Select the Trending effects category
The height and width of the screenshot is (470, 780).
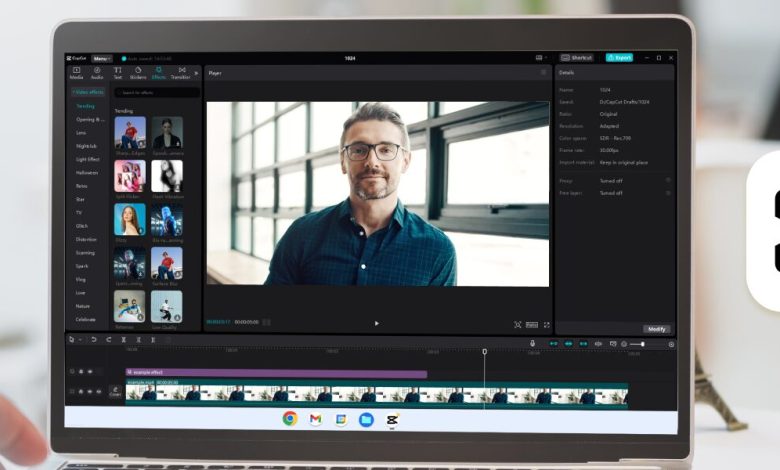[85, 106]
